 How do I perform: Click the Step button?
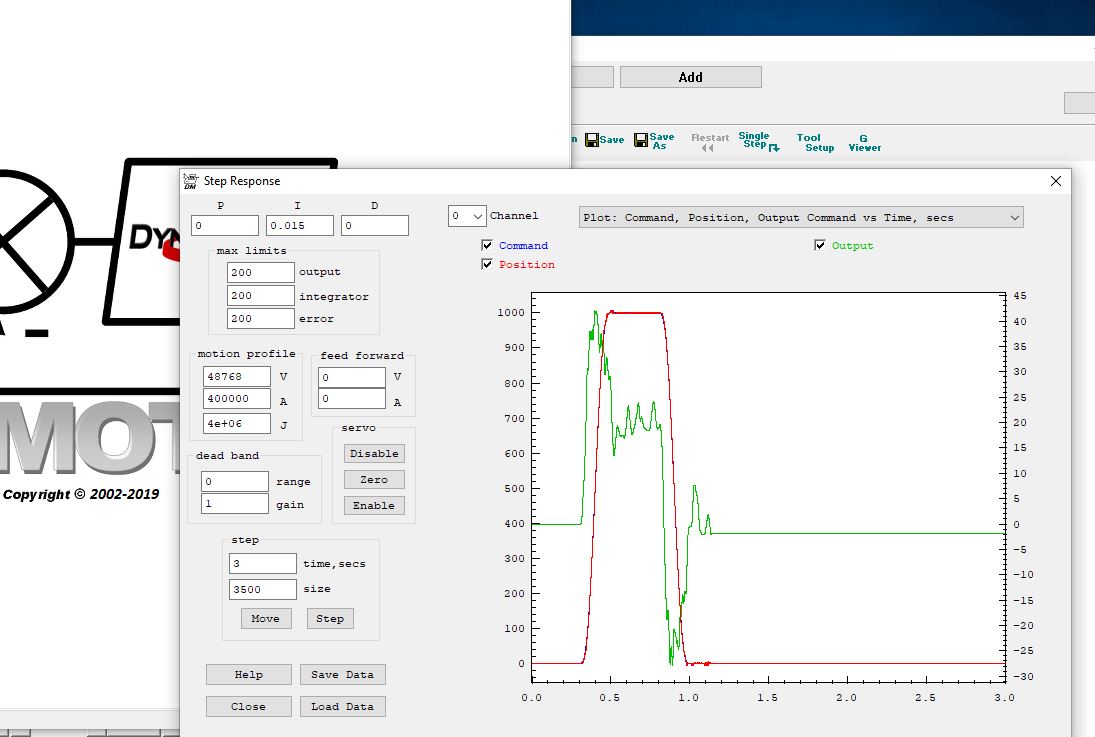[330, 618]
